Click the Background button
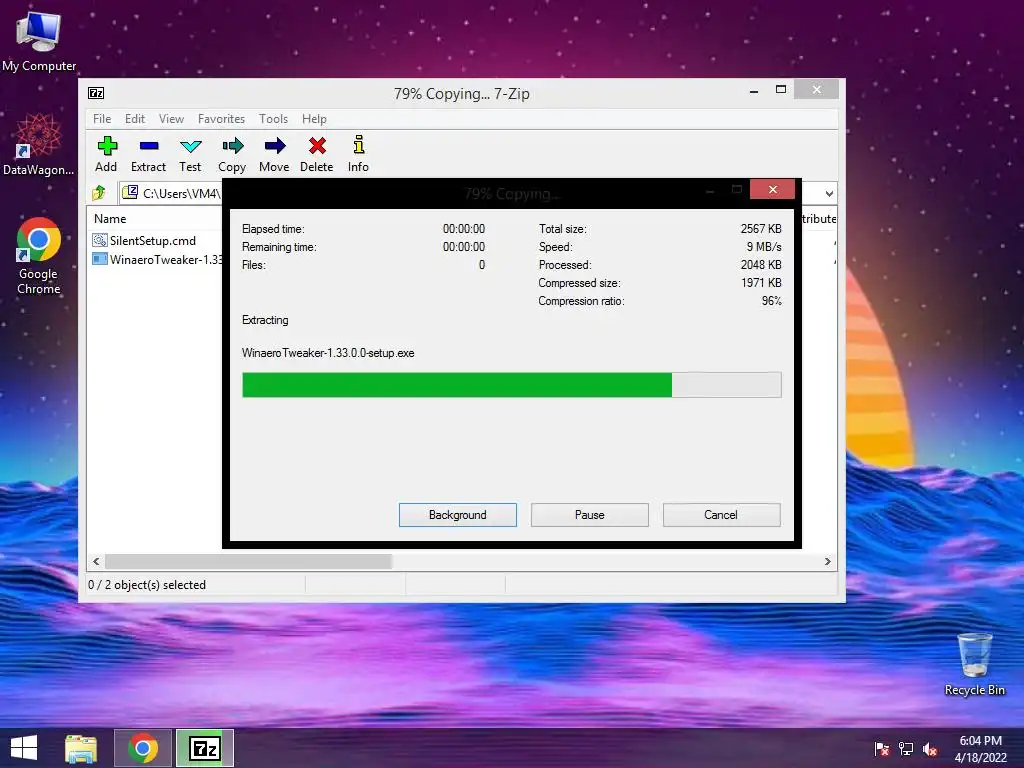The image size is (1024, 768). (x=458, y=515)
